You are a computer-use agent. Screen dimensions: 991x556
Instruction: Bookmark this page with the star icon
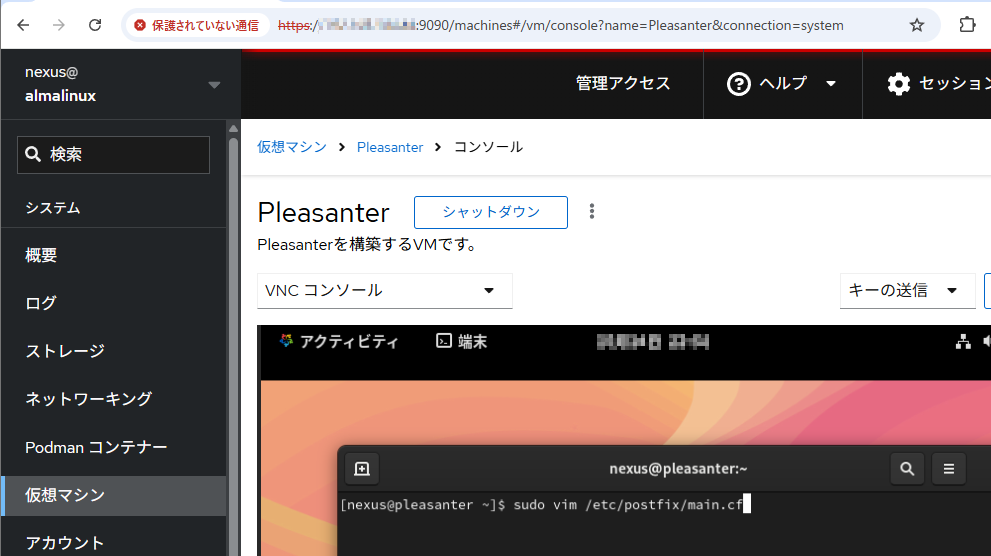916,25
